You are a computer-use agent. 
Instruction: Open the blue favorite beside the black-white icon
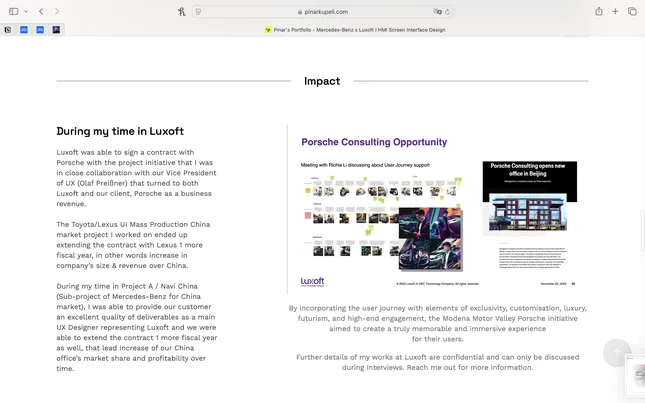coord(24,30)
